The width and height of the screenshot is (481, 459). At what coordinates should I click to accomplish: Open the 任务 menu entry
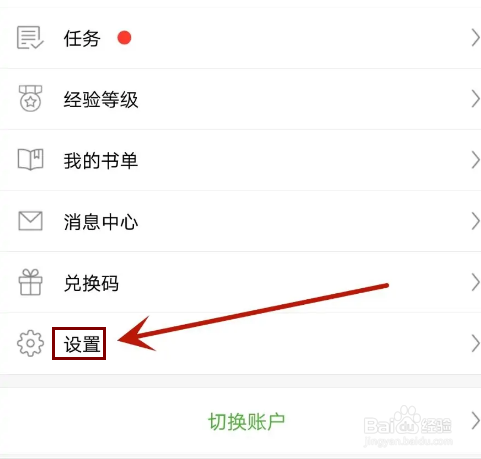click(240, 38)
